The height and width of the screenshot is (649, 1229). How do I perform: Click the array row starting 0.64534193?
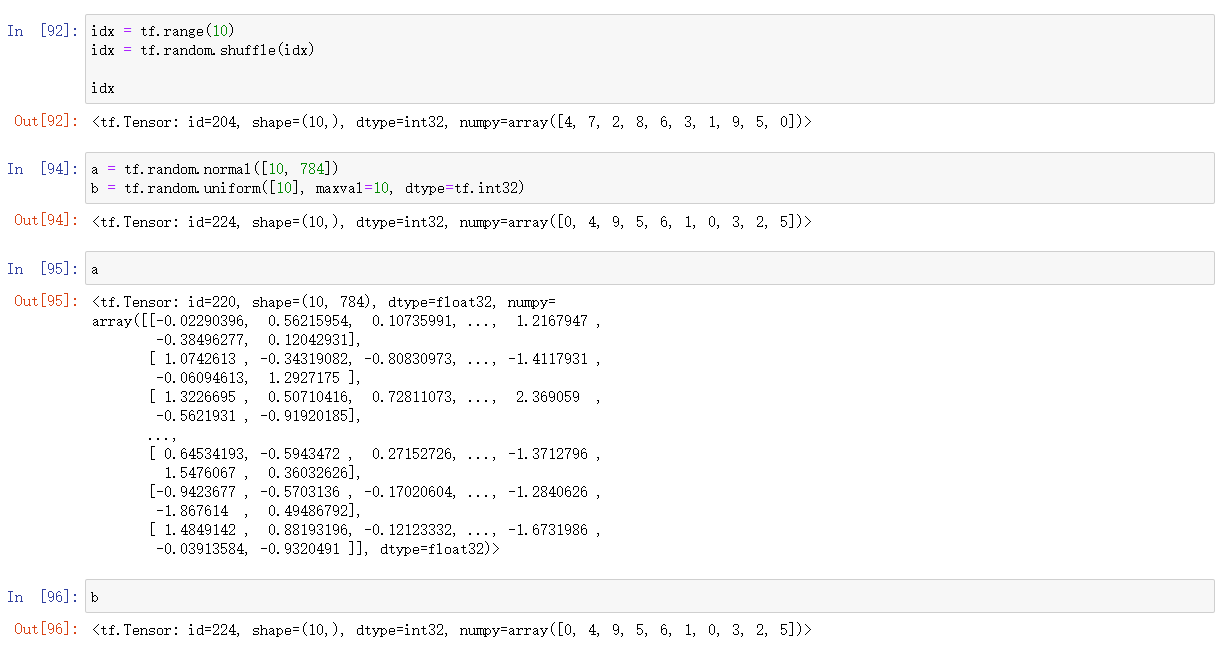tap(374, 454)
